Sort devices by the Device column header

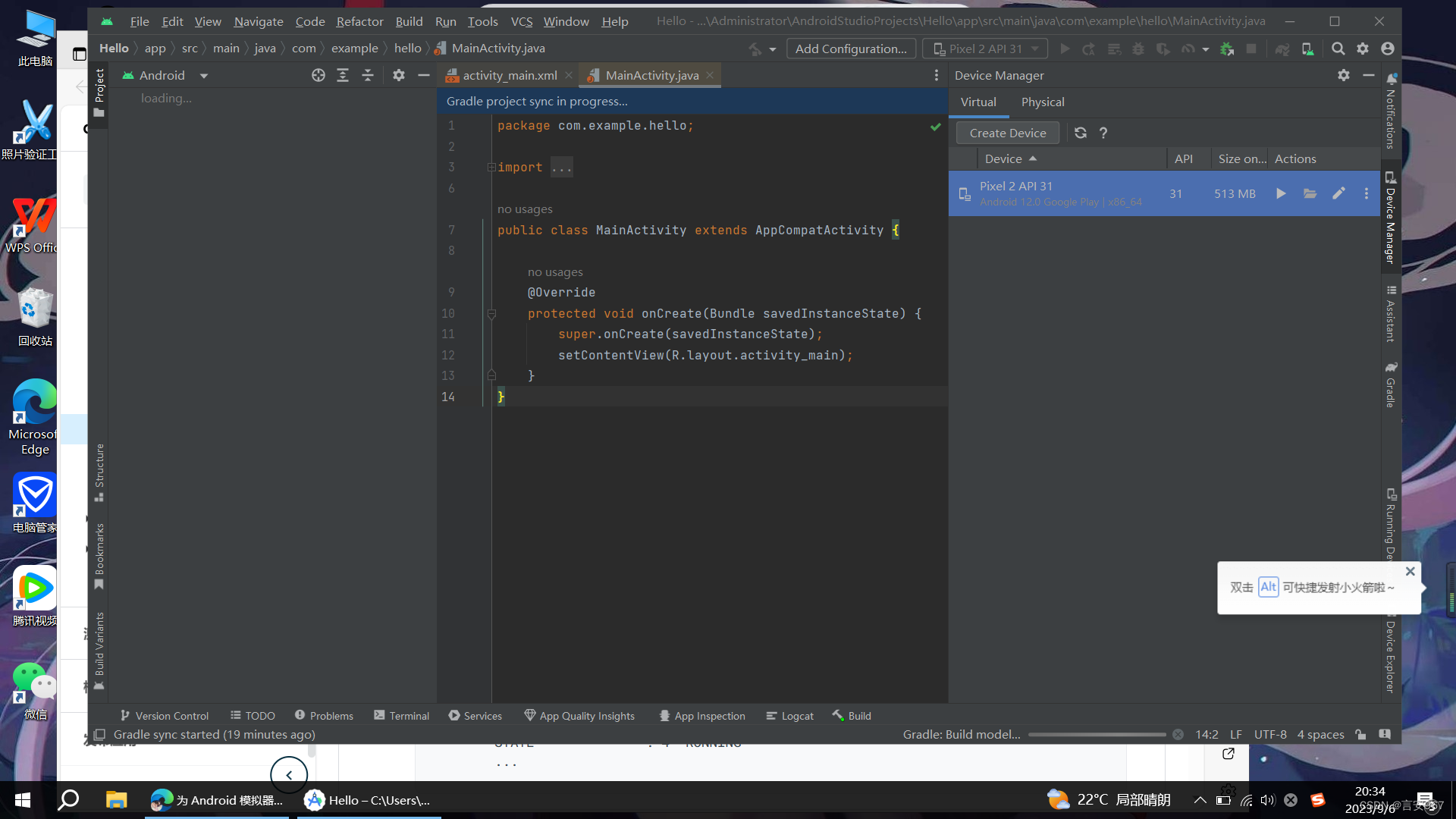pyautogui.click(x=1003, y=158)
